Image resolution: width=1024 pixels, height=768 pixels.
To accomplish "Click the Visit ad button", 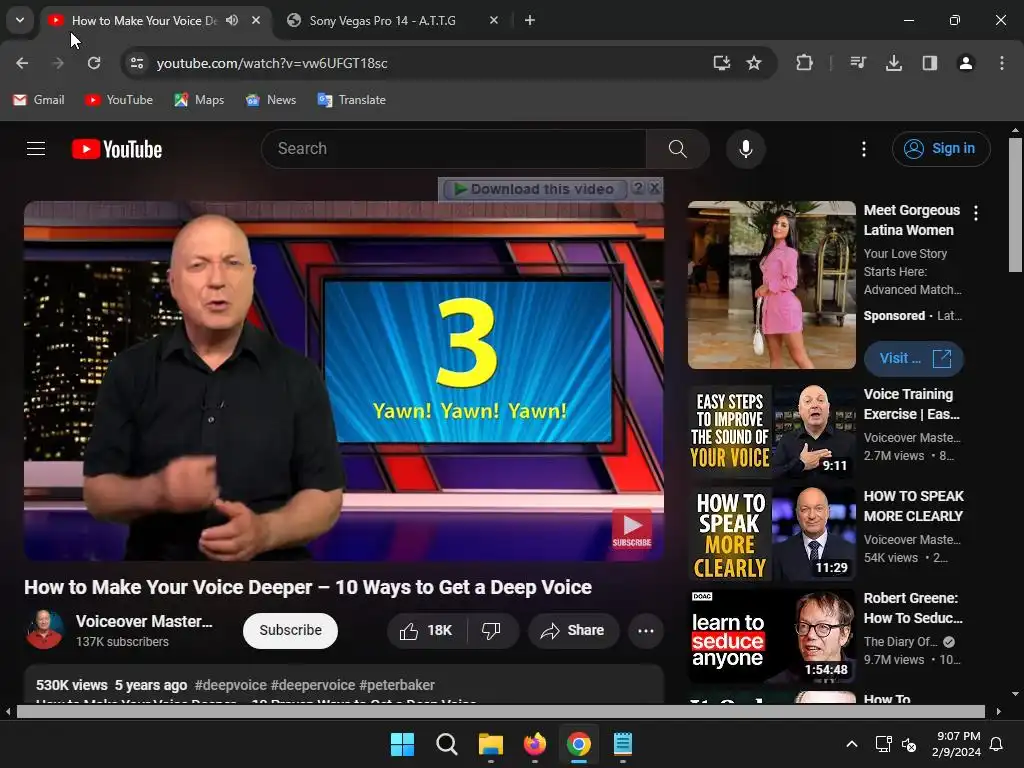I will click(914, 359).
